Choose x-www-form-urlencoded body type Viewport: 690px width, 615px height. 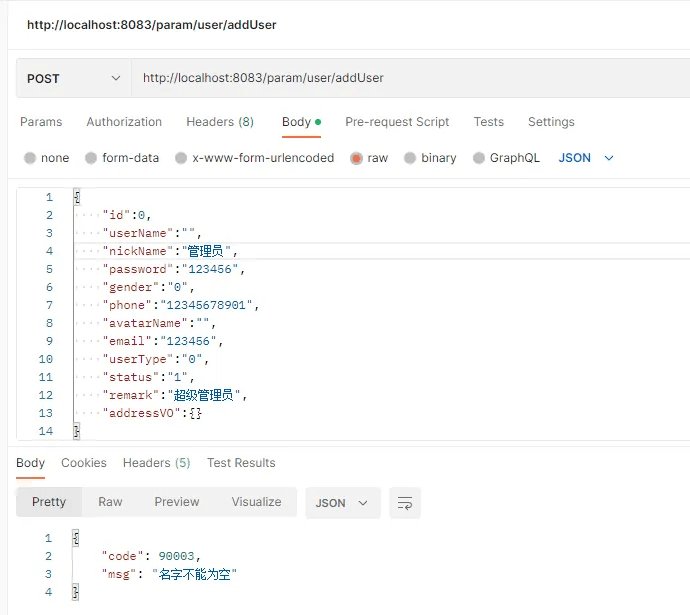click(x=181, y=158)
